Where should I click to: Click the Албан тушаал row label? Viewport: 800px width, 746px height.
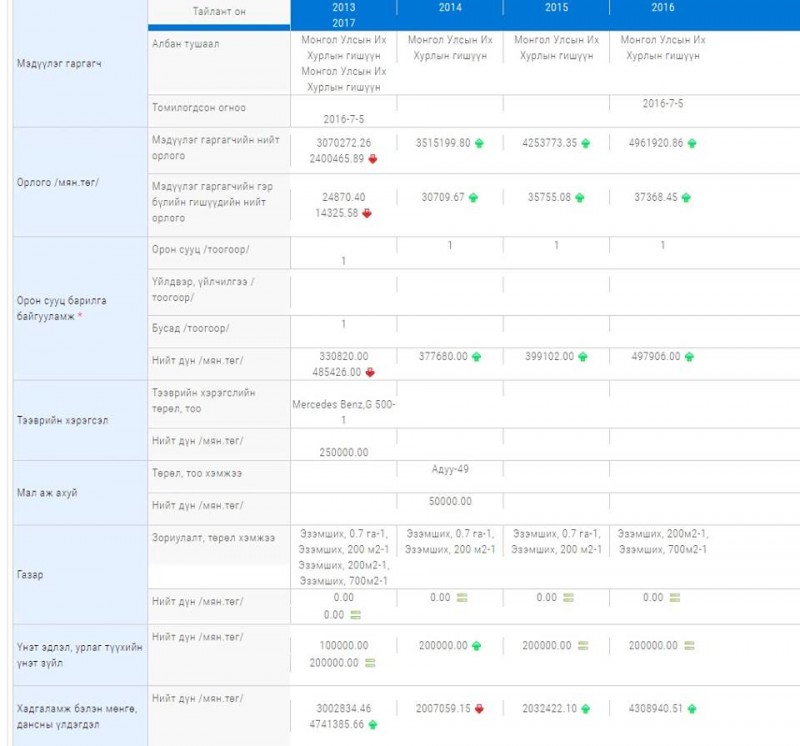[185, 44]
